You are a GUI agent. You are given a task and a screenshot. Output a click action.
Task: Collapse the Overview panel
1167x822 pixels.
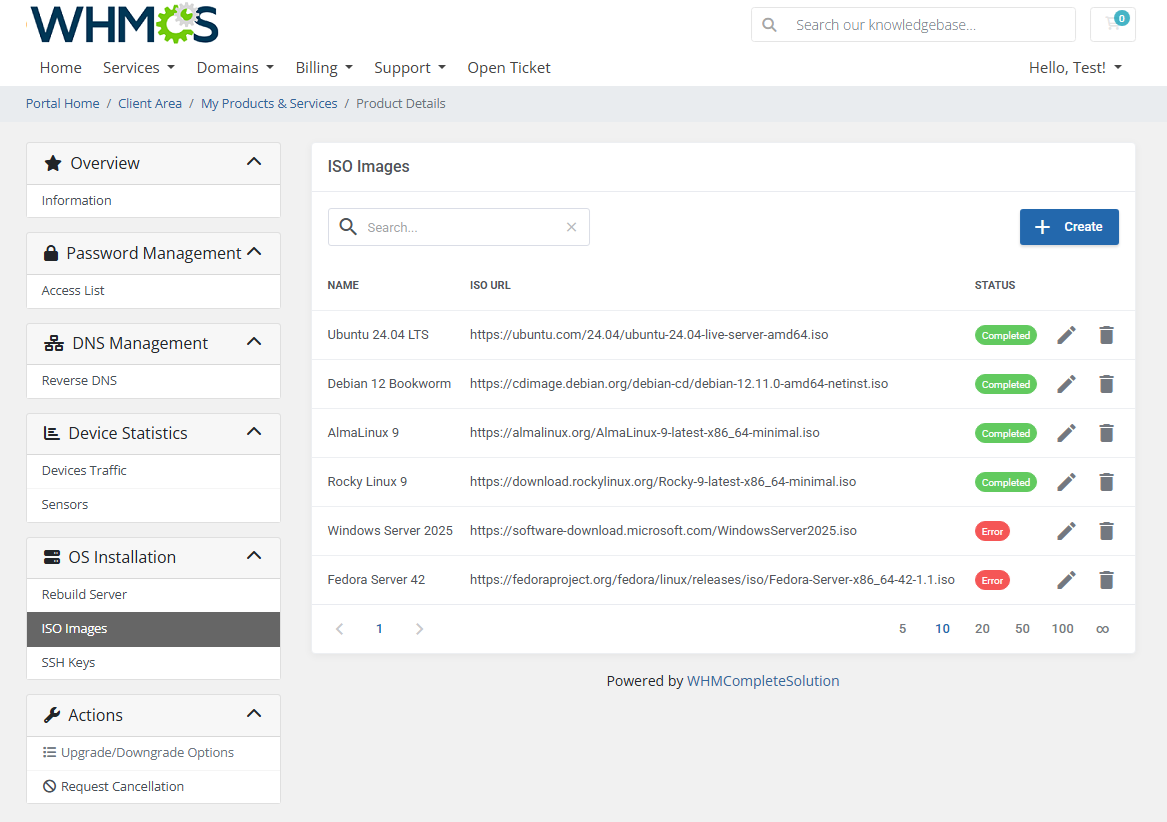(254, 162)
